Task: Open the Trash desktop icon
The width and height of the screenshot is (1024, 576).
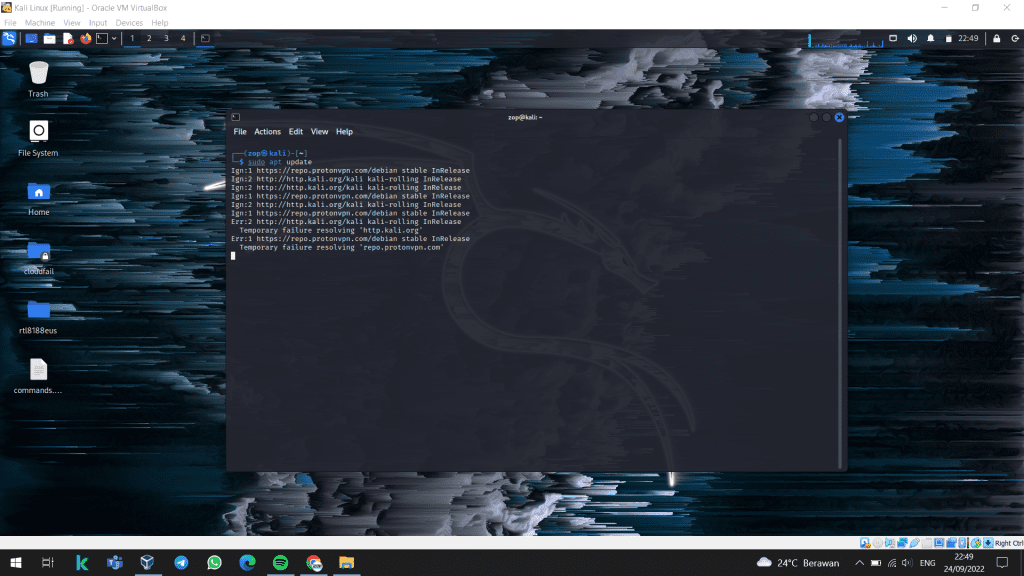Action: click(x=38, y=73)
